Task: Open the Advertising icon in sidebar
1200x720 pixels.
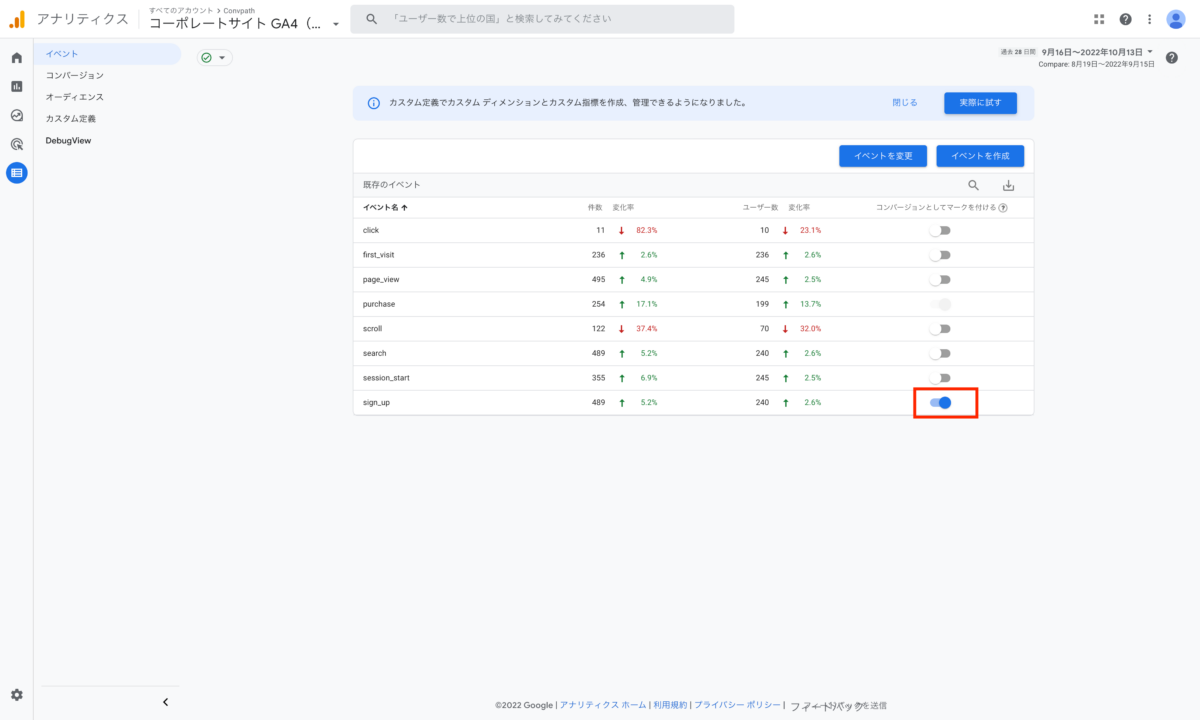Action: 17,144
